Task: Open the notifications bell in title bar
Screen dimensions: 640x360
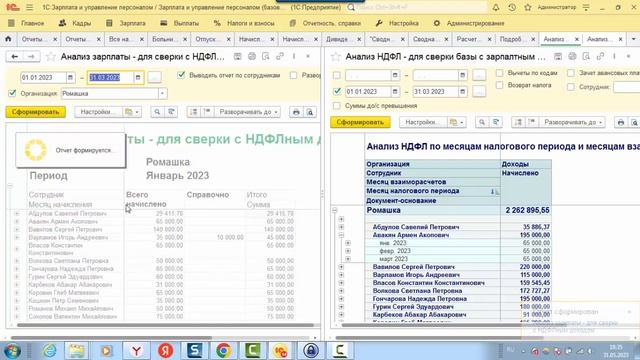Action: point(496,7)
